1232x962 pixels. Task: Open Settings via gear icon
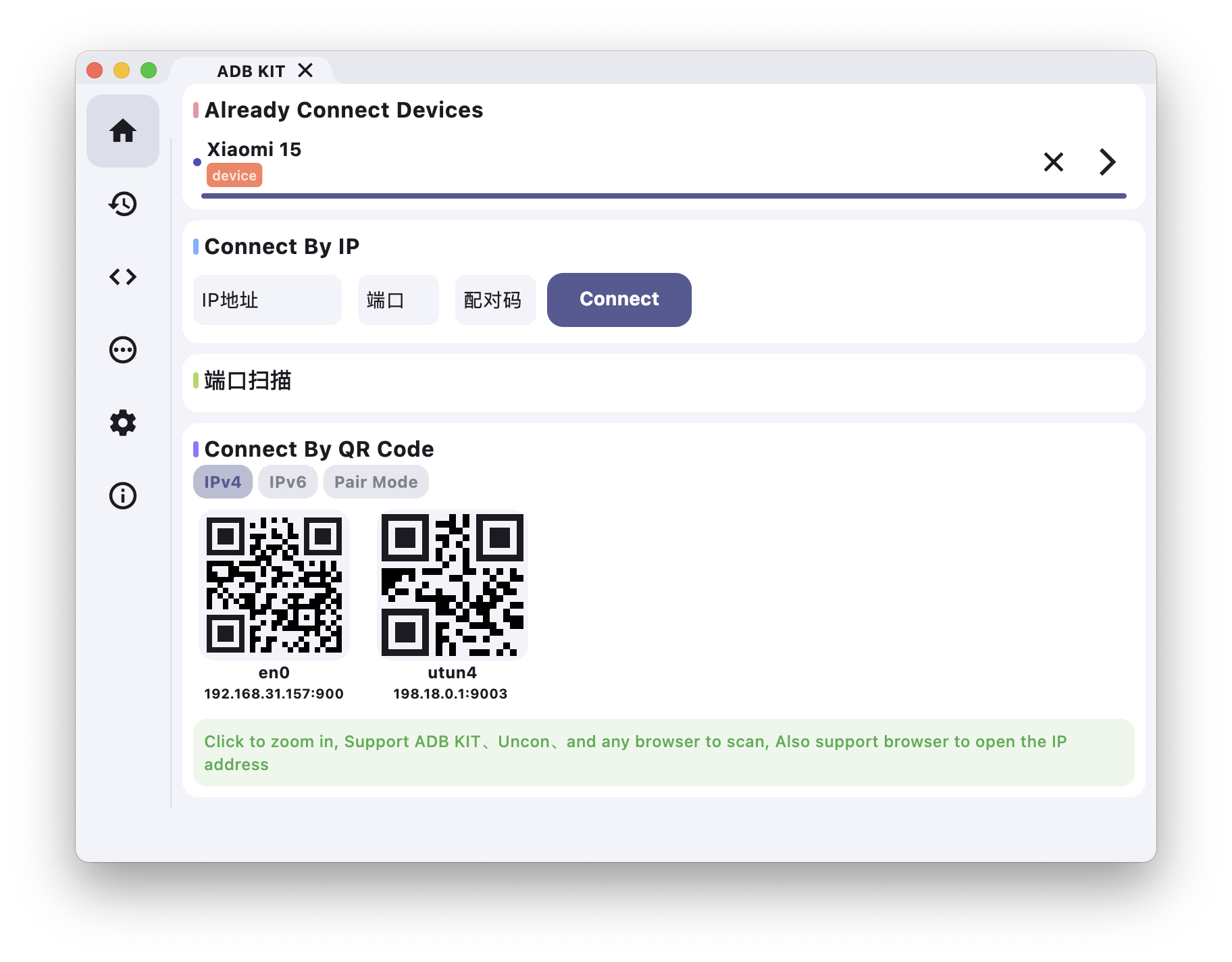(123, 423)
